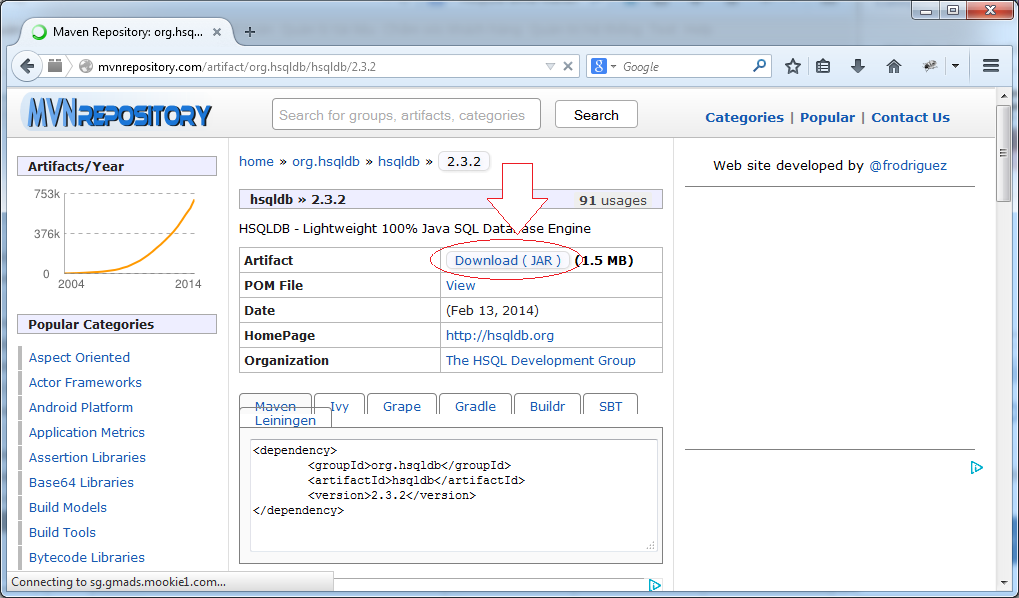This screenshot has width=1019, height=598.
Task: Click the AdChoices icon below dependency box
Action: click(654, 585)
